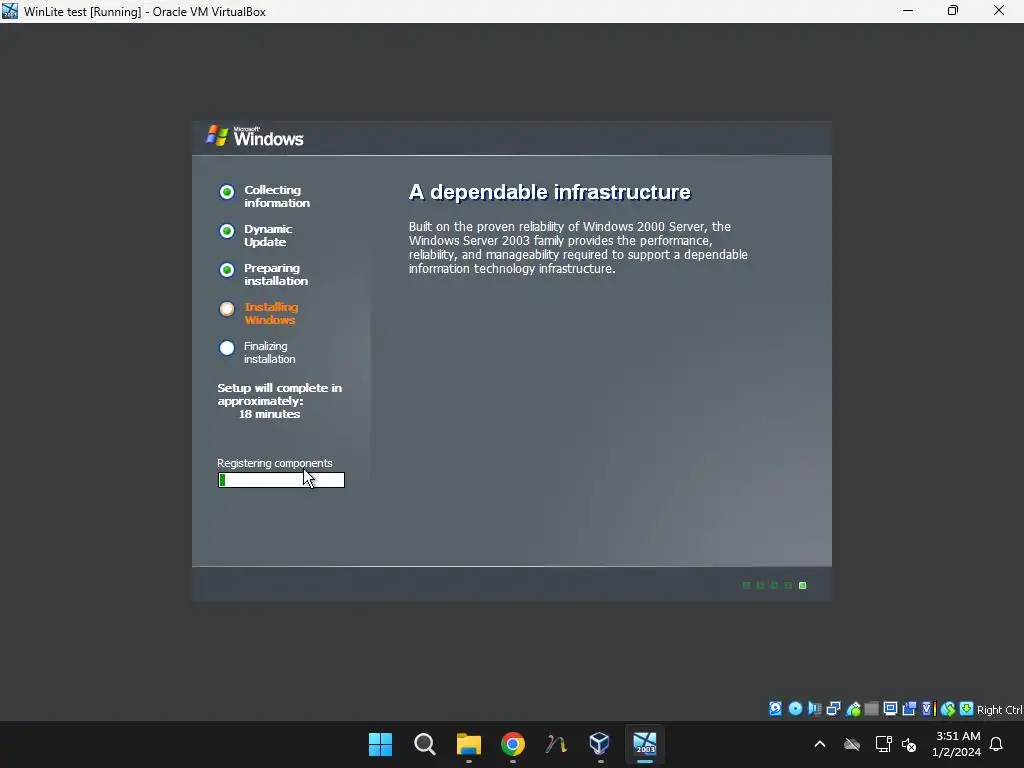Open the notification bell
Screen dimensions: 1024x768
click(997, 744)
